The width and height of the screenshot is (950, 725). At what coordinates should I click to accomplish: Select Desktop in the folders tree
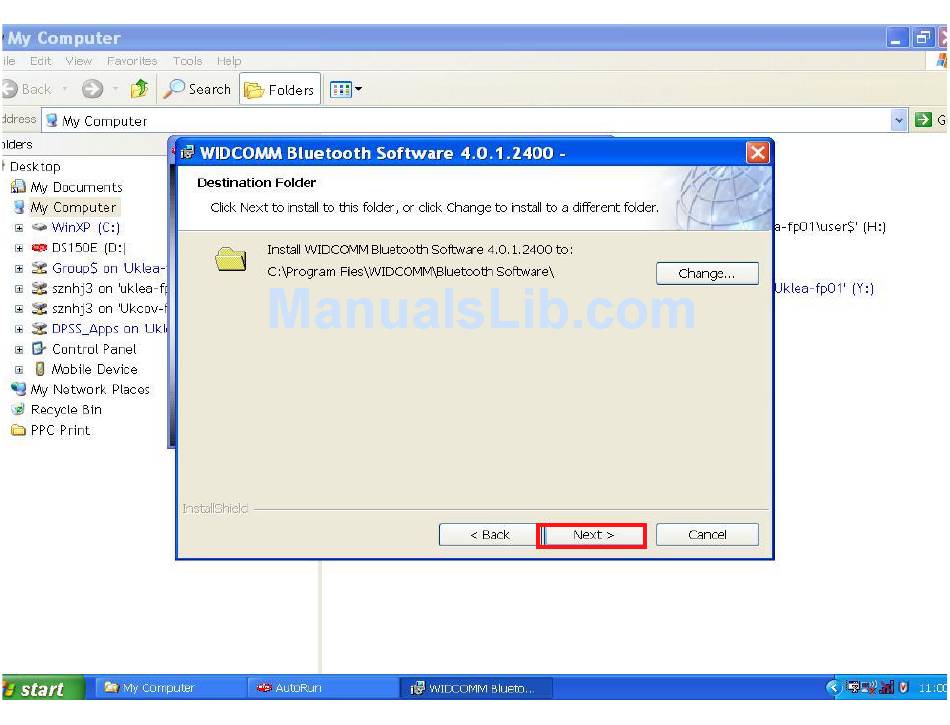(x=35, y=166)
